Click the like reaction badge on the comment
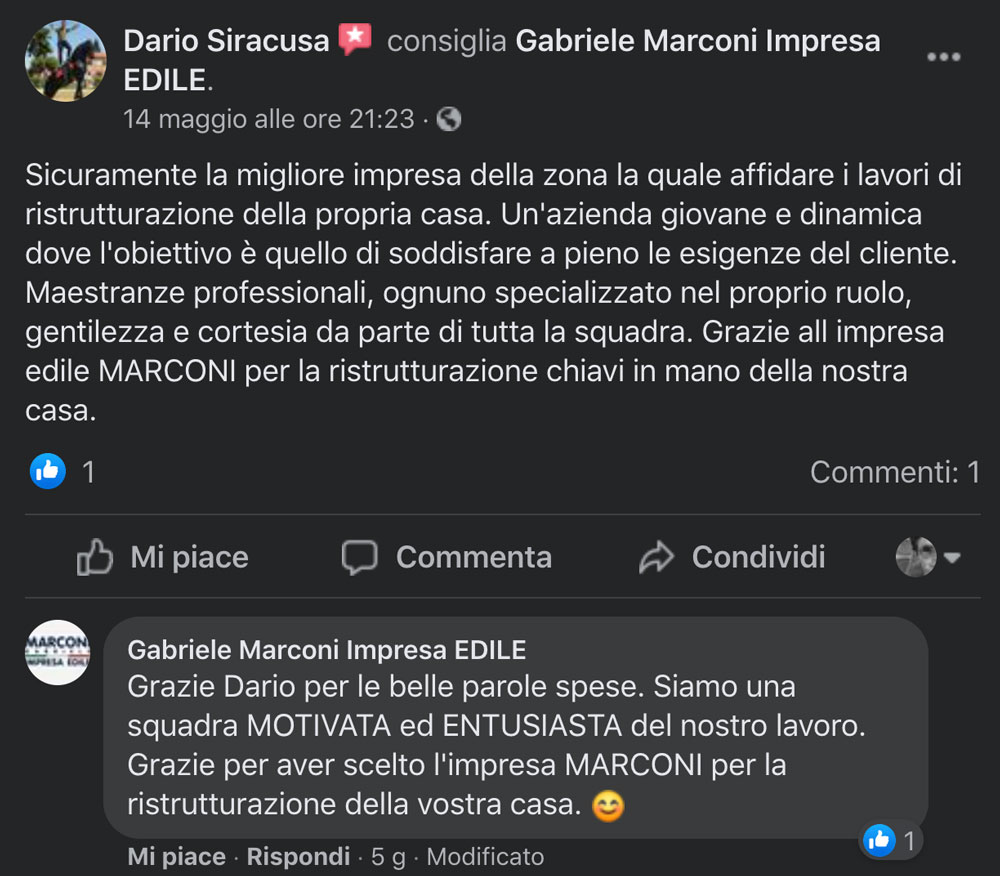 (890, 840)
